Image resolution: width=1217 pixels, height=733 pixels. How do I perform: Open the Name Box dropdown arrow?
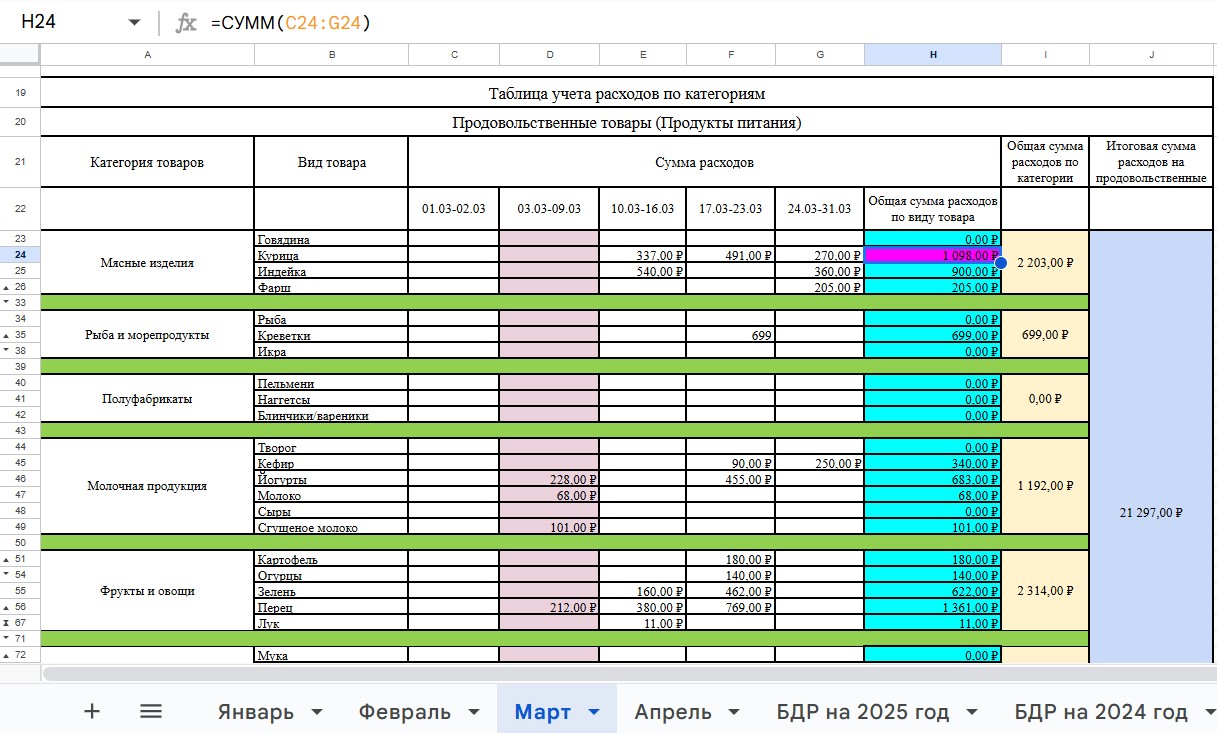tap(134, 22)
